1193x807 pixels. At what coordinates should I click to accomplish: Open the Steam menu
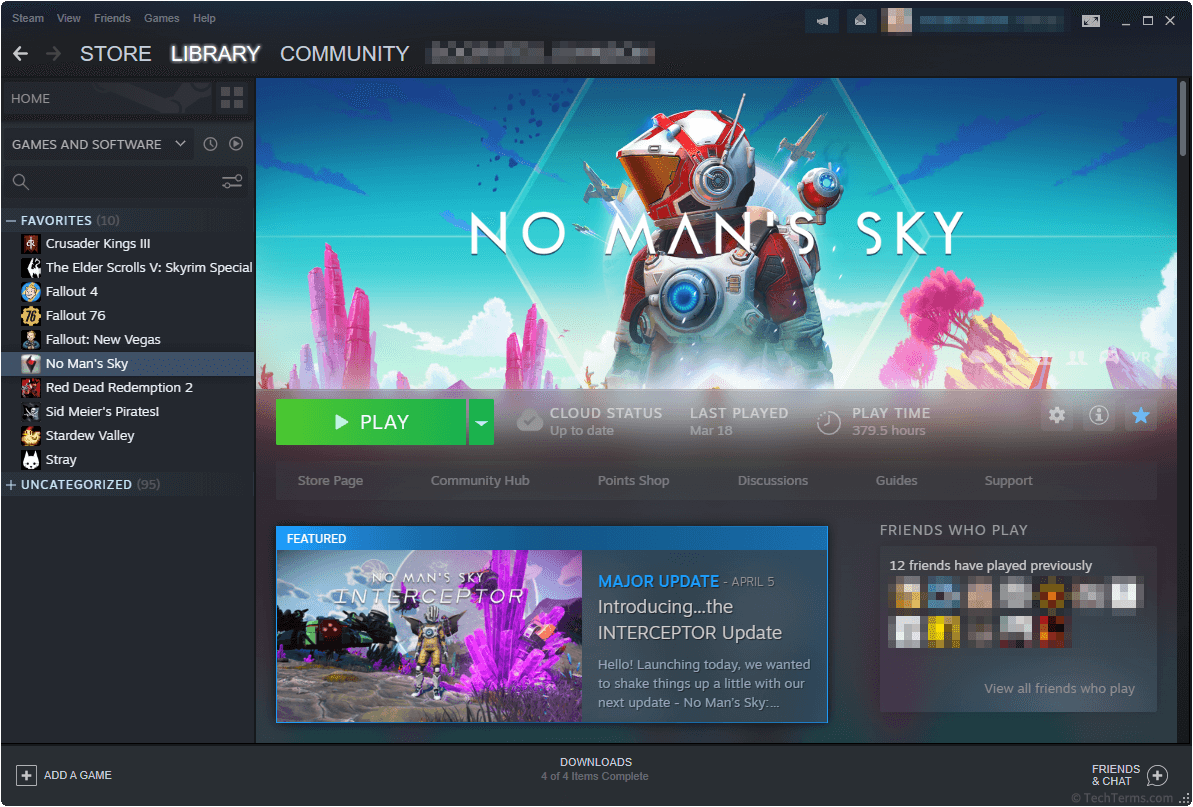(28, 18)
